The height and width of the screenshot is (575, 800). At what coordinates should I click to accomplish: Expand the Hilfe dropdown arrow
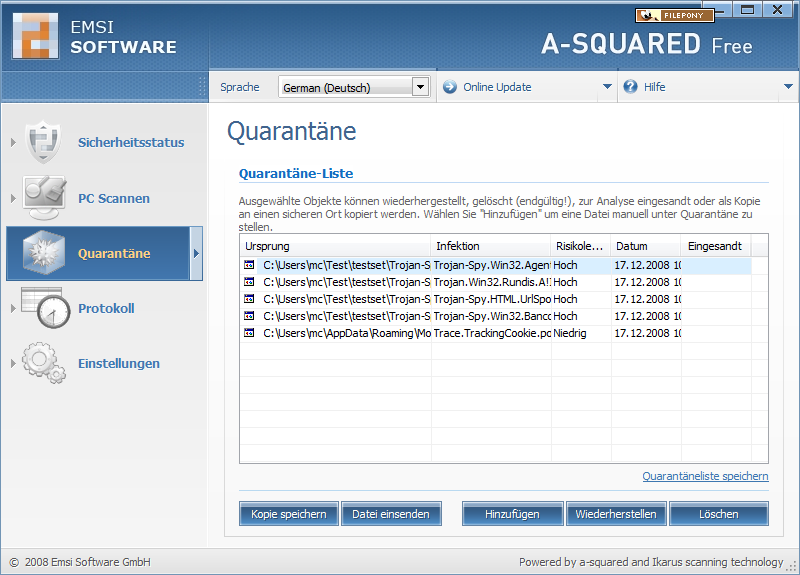(788, 87)
